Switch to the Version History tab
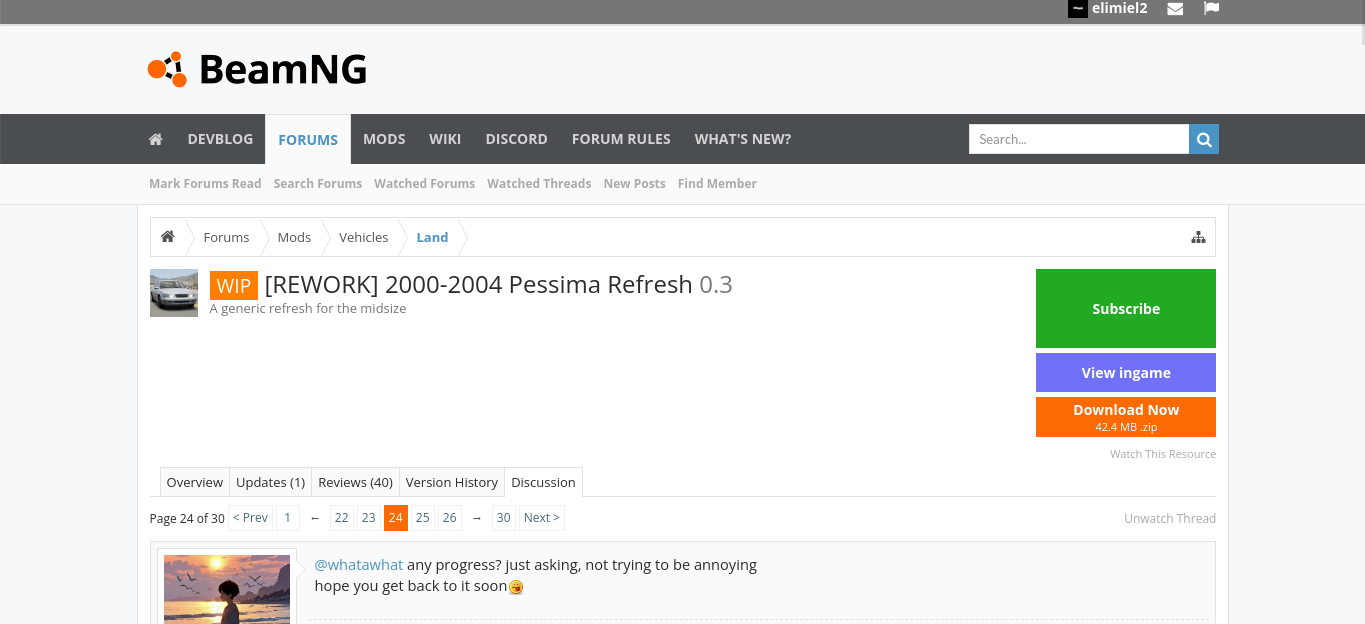This screenshot has width=1365, height=624. [x=451, y=482]
